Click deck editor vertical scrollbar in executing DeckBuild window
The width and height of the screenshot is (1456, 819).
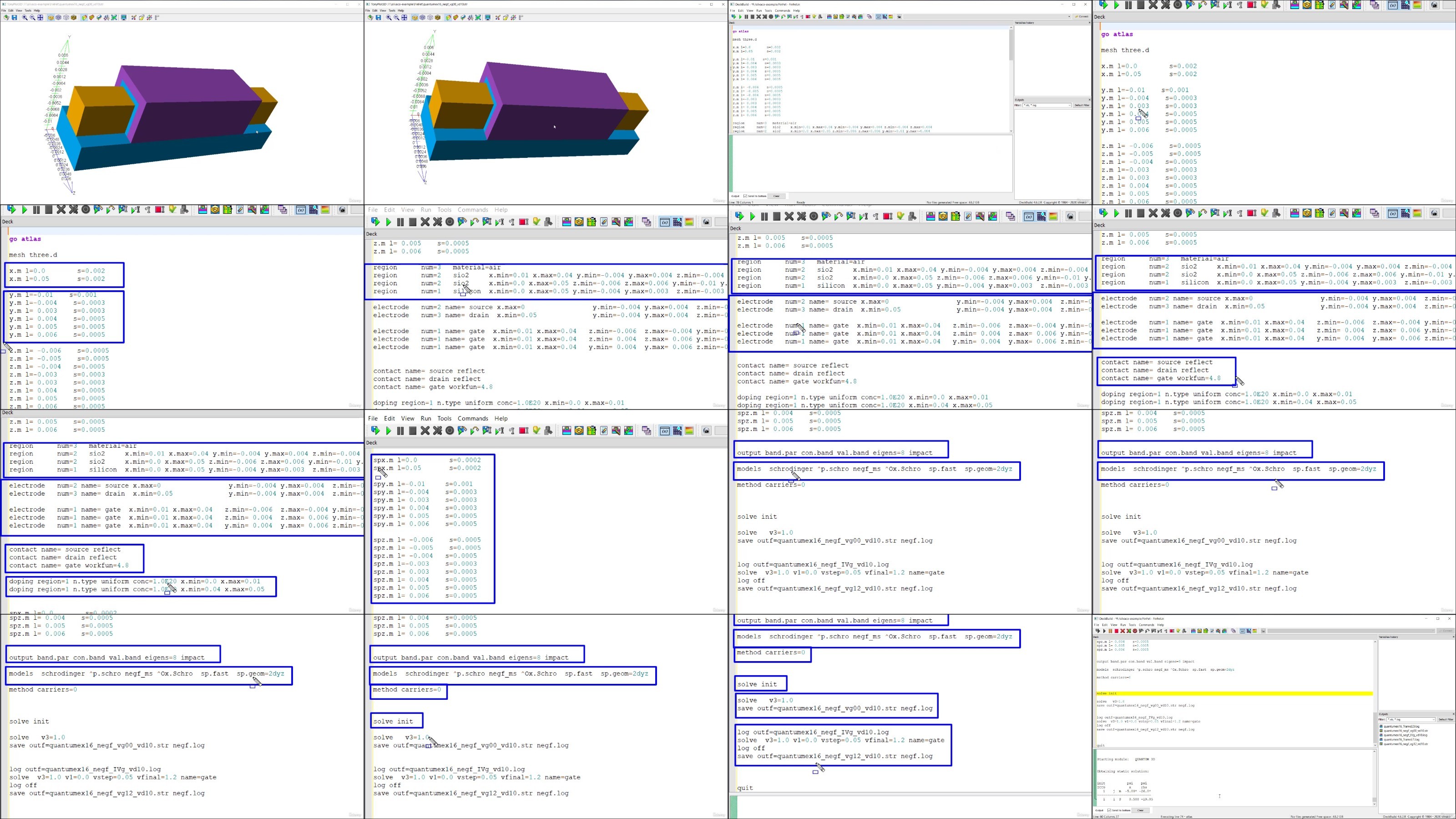pos(1375,693)
